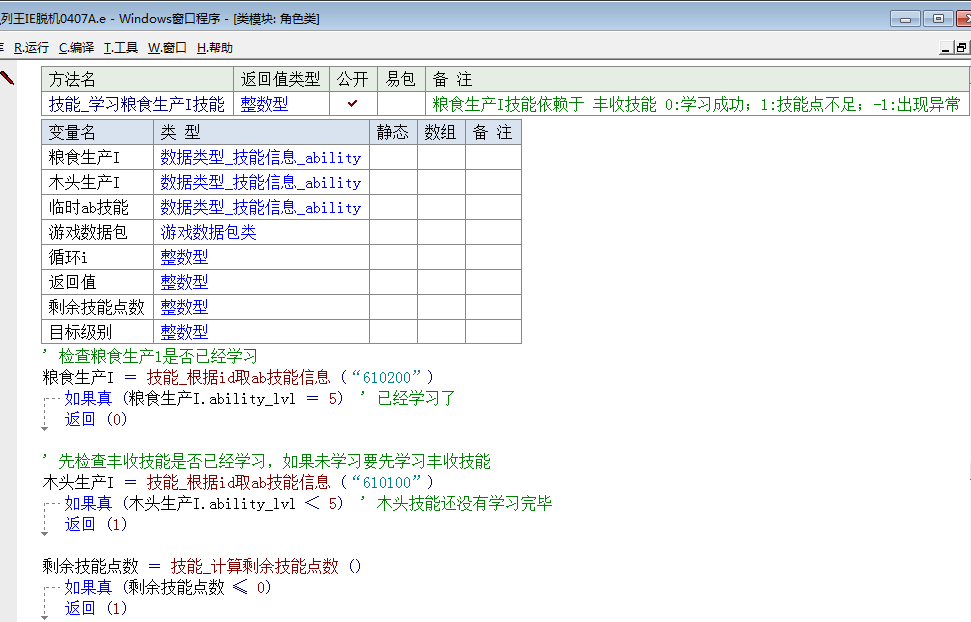This screenshot has height=622, width=971.
Task: Select the 目标级别 variable name cell
Action: tap(80, 332)
